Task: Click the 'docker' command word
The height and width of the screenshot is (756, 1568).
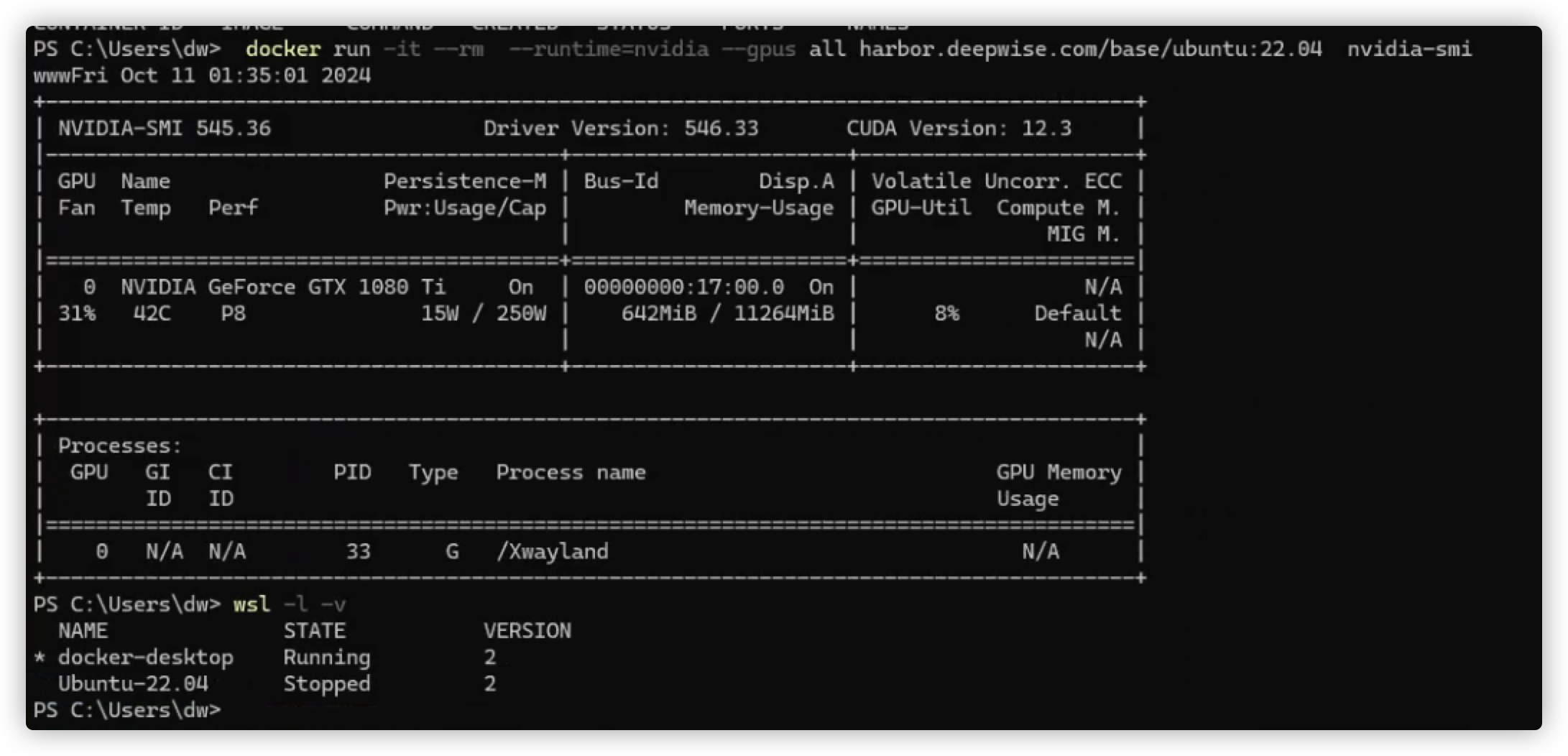Action: point(283,49)
